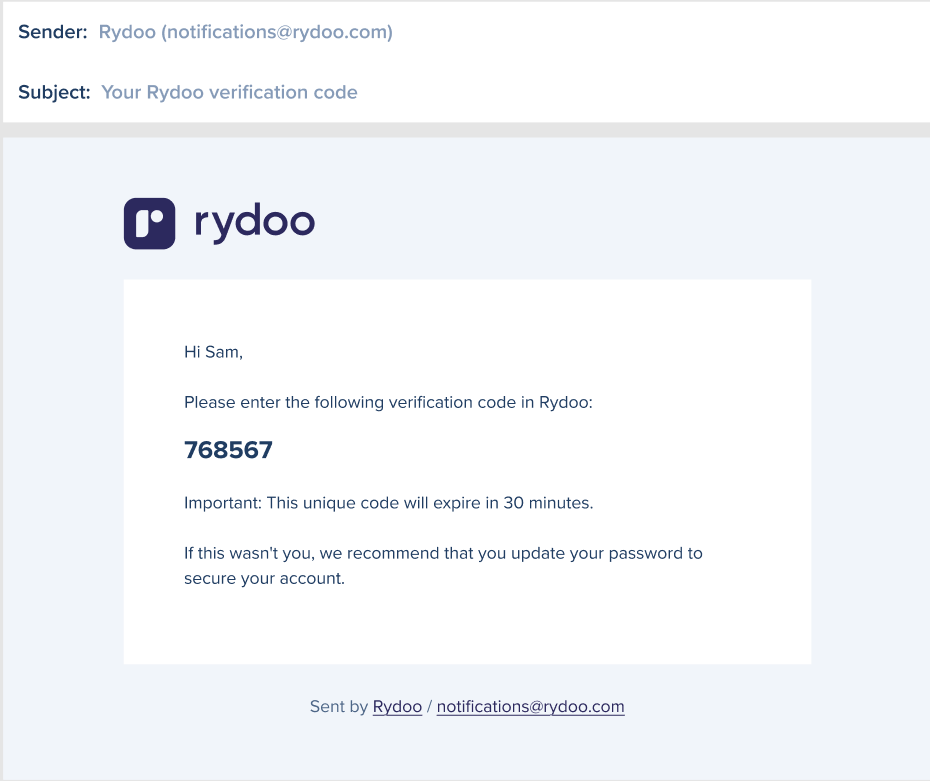Click empty space at bottom of white email card

(466, 630)
